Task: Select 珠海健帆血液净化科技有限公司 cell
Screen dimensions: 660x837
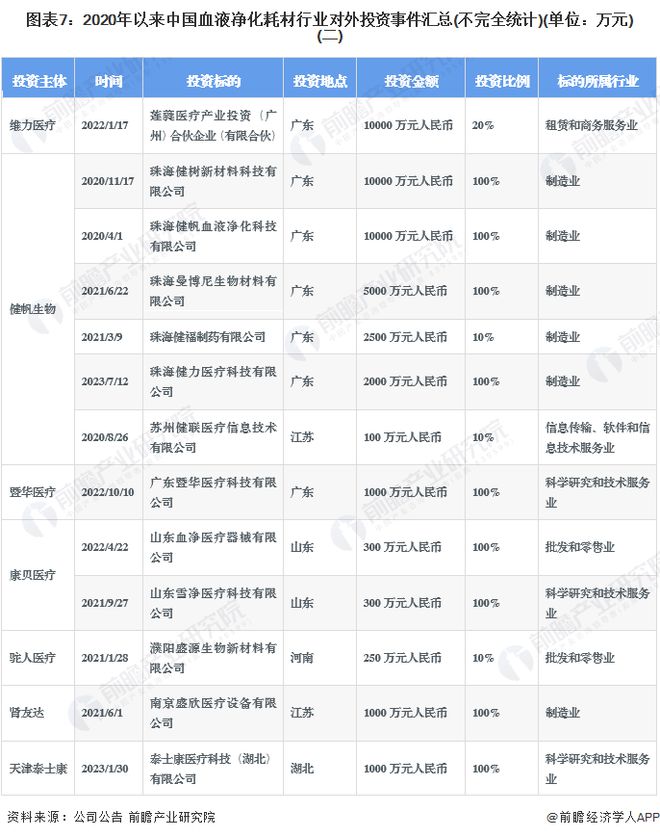Action: click(213, 236)
